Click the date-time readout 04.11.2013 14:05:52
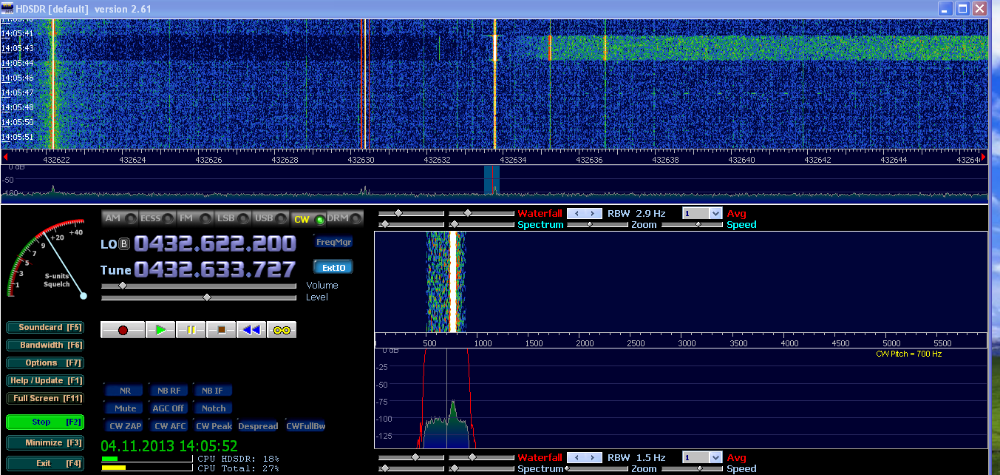The width and height of the screenshot is (1000, 475). (x=169, y=445)
